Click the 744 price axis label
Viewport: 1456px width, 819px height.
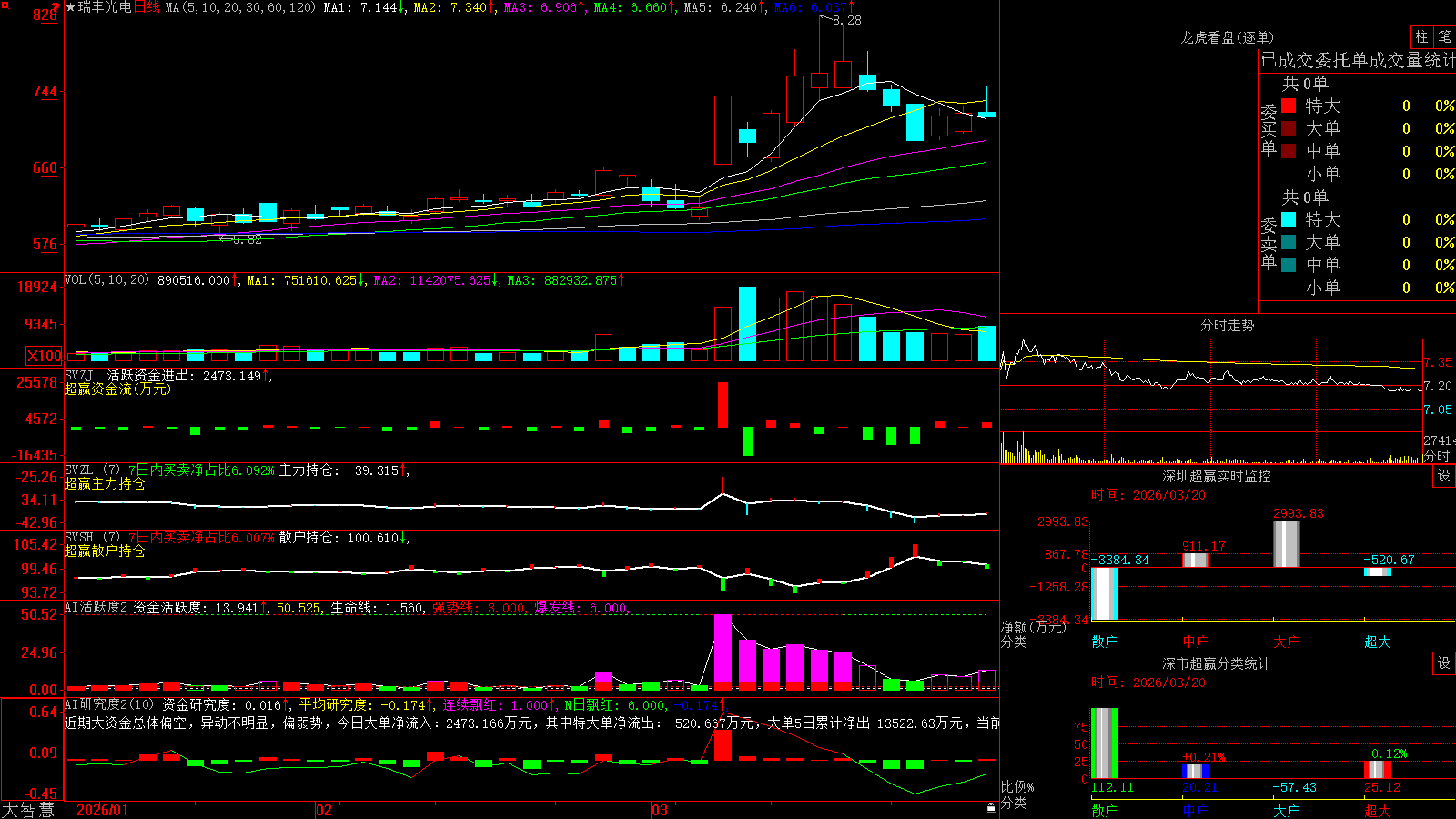tap(45, 91)
